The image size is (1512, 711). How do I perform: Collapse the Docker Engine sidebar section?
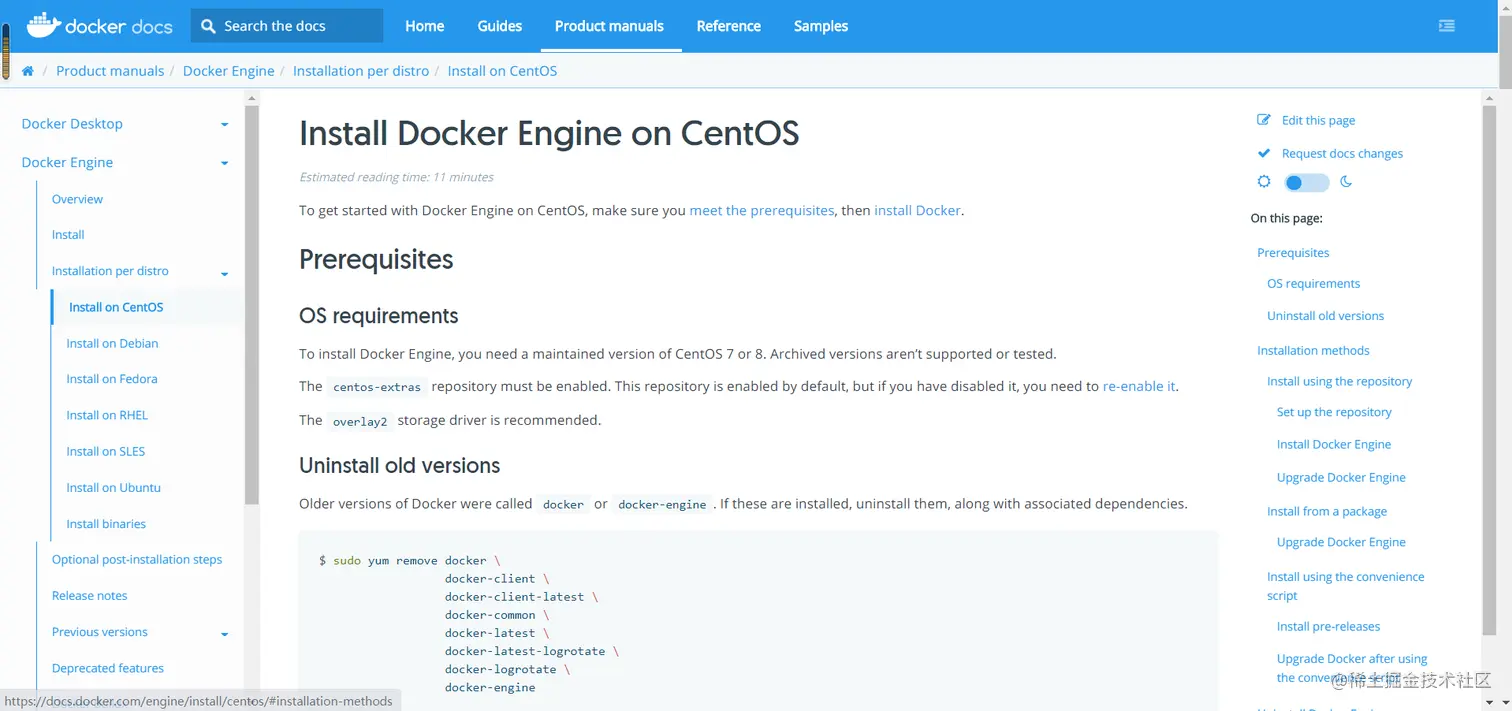click(224, 163)
